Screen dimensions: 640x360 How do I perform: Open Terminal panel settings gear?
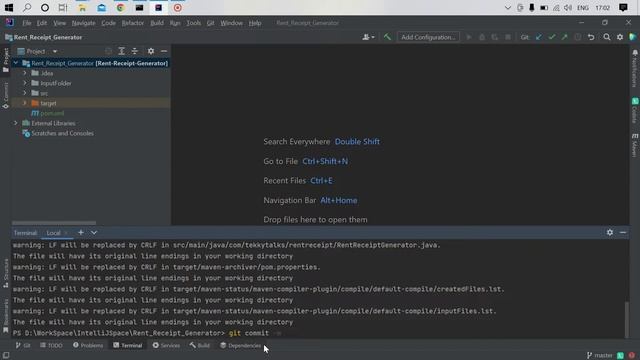(610, 232)
